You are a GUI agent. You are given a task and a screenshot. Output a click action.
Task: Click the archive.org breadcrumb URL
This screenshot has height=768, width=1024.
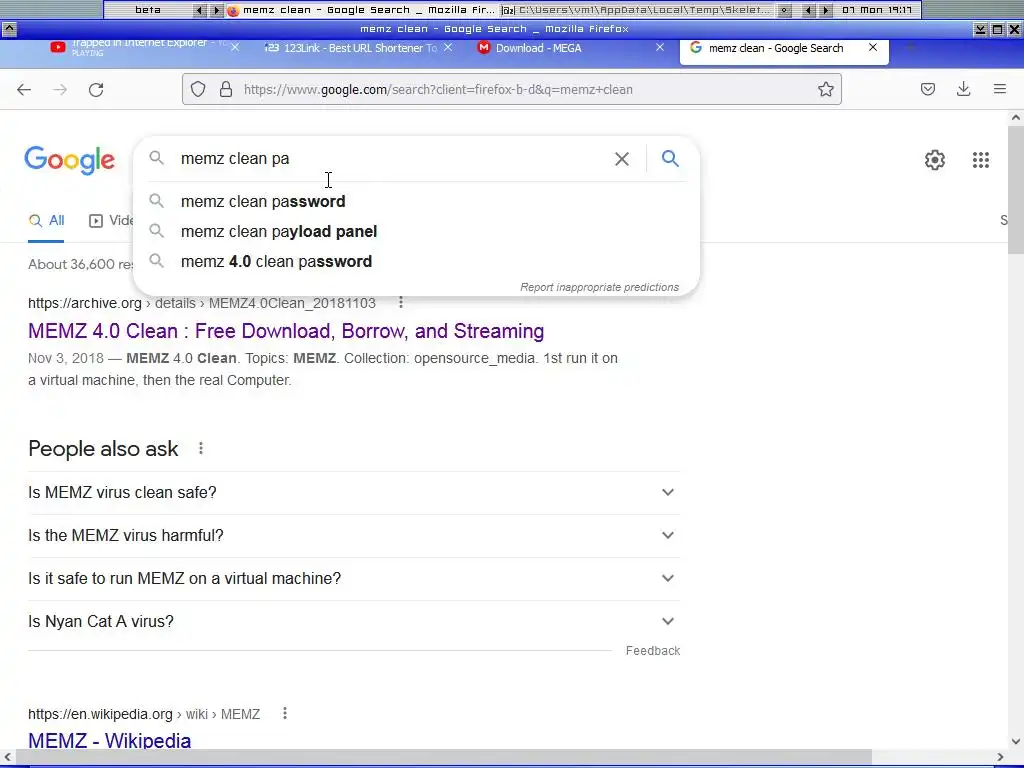(x=202, y=303)
